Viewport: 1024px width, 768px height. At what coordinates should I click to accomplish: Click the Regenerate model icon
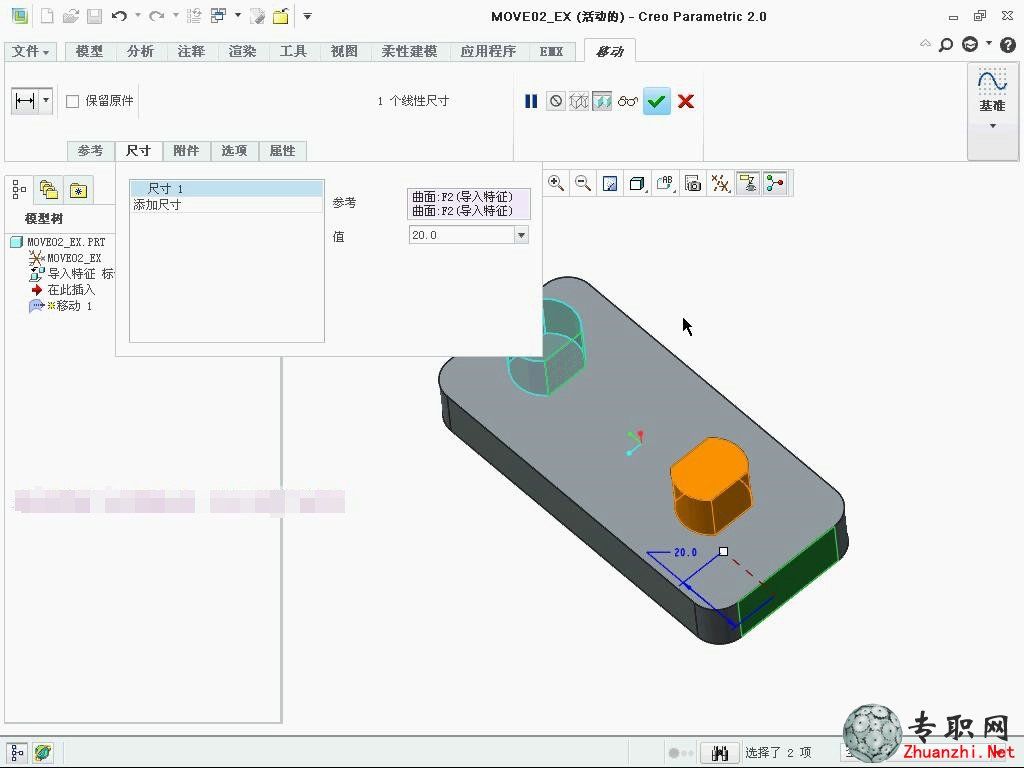(194, 16)
